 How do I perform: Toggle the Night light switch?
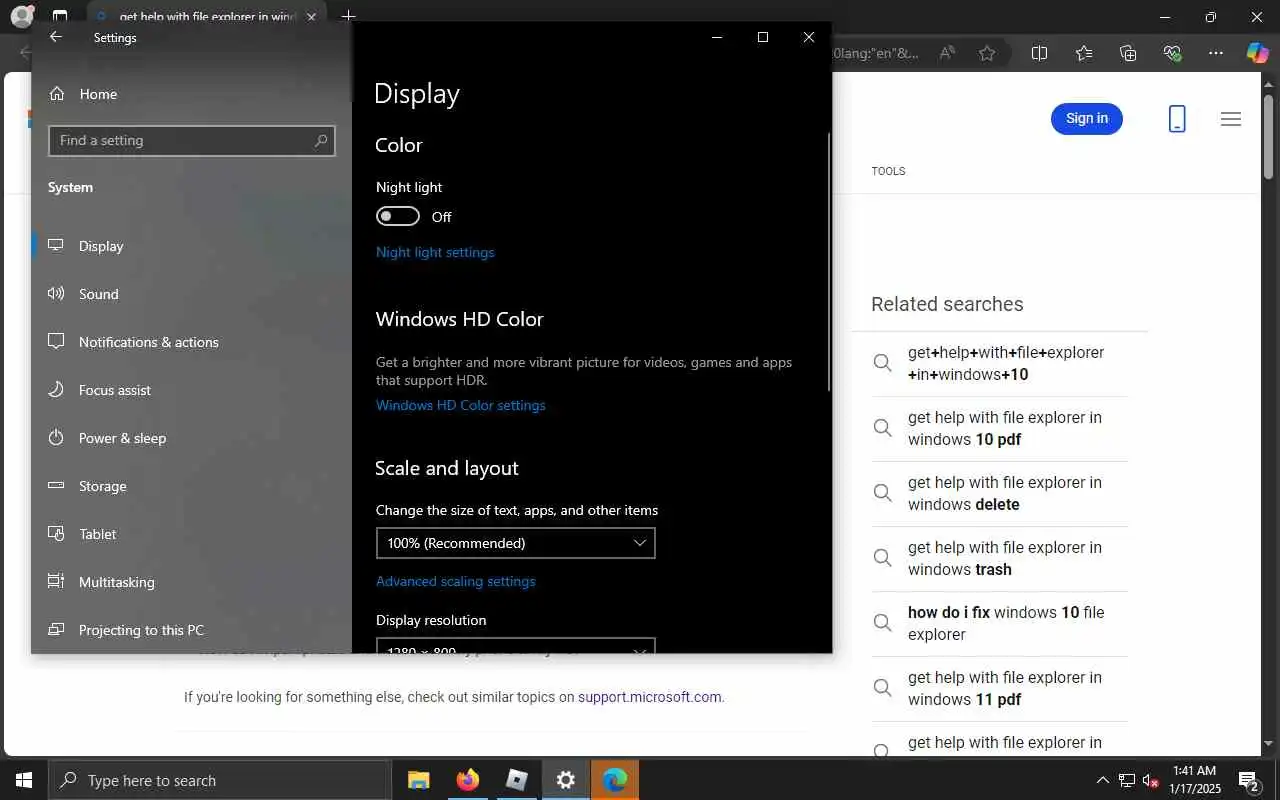(398, 217)
